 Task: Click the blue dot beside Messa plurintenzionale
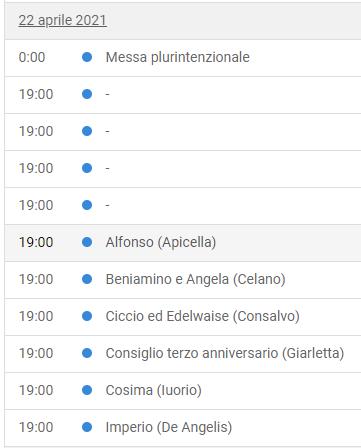pos(87,57)
